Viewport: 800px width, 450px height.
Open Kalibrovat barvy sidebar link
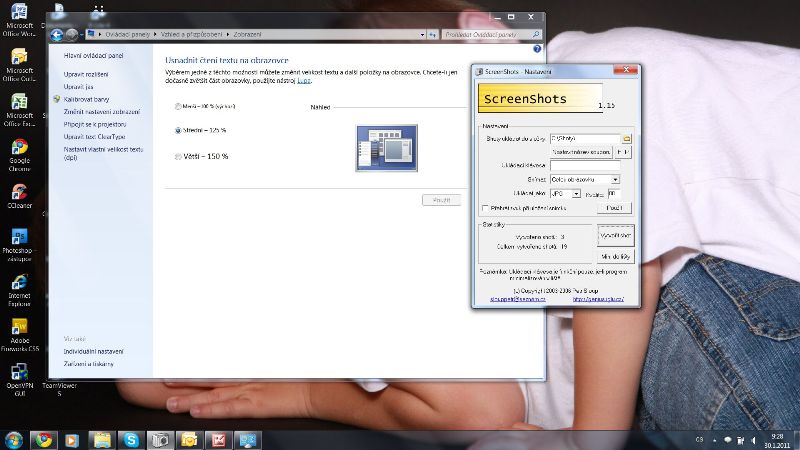(x=86, y=99)
